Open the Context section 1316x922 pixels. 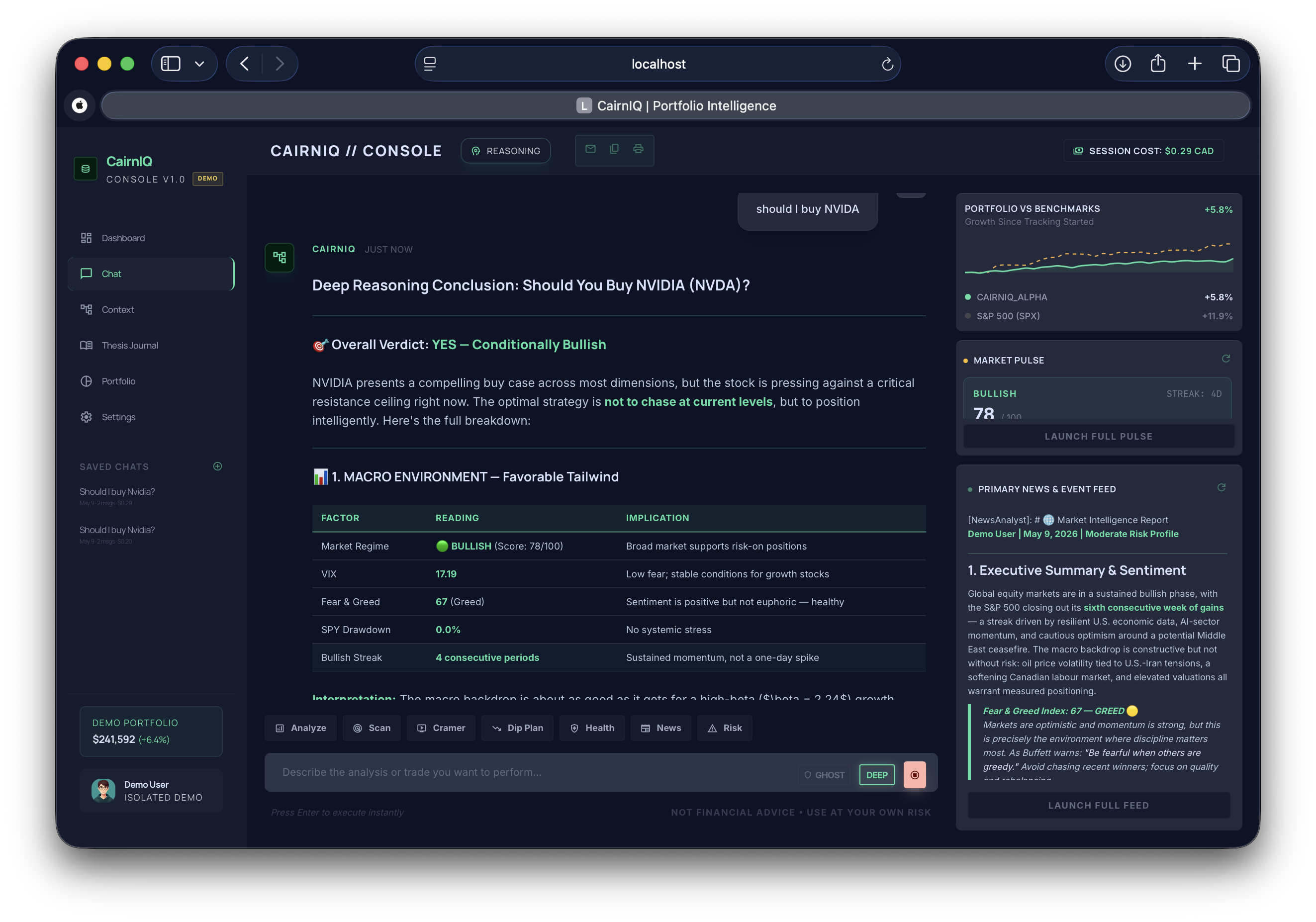pos(150,309)
